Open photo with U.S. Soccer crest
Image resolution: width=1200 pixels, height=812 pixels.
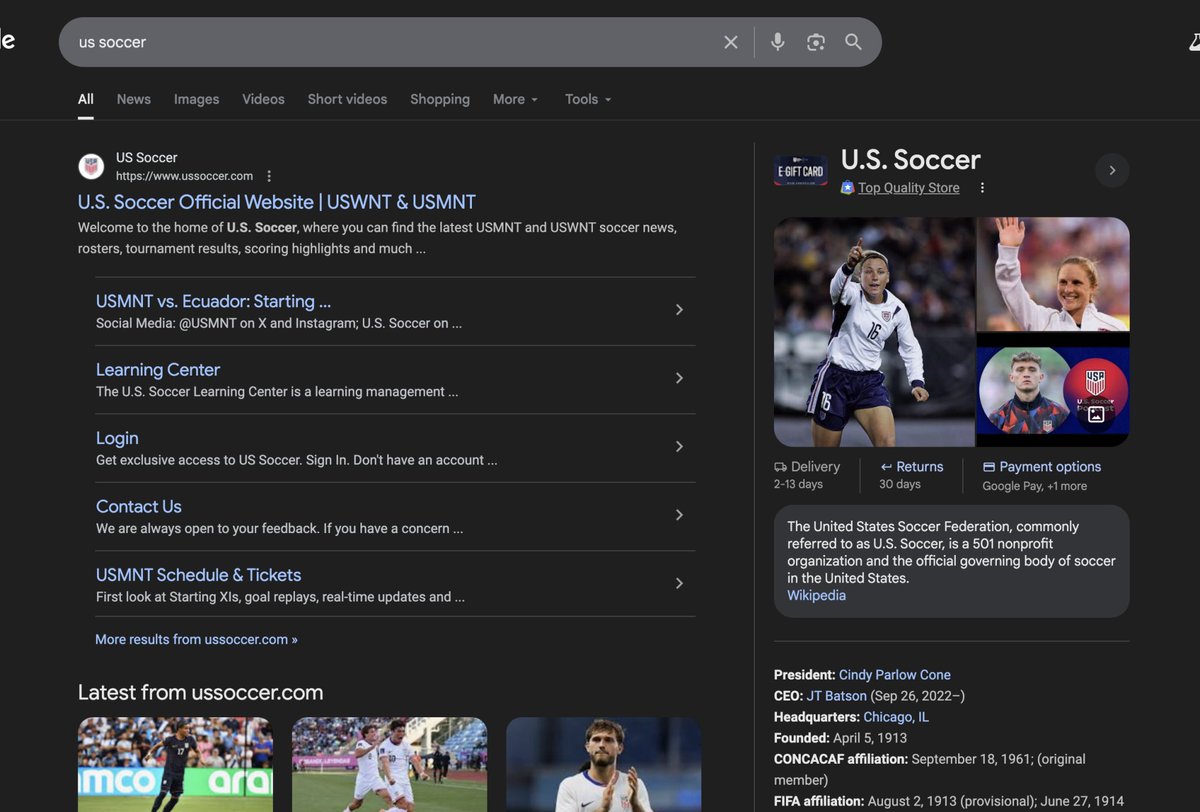tap(1053, 390)
